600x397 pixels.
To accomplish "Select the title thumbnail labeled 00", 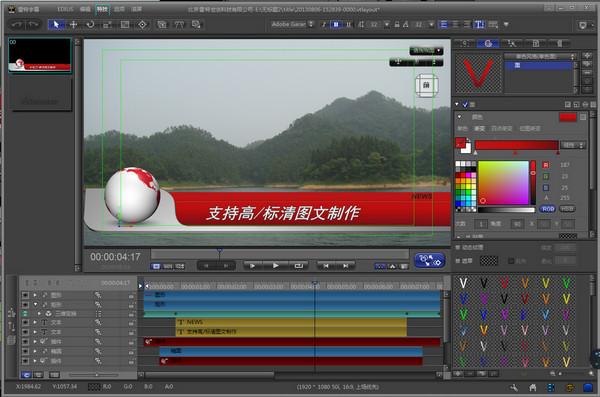I will click(x=40, y=55).
